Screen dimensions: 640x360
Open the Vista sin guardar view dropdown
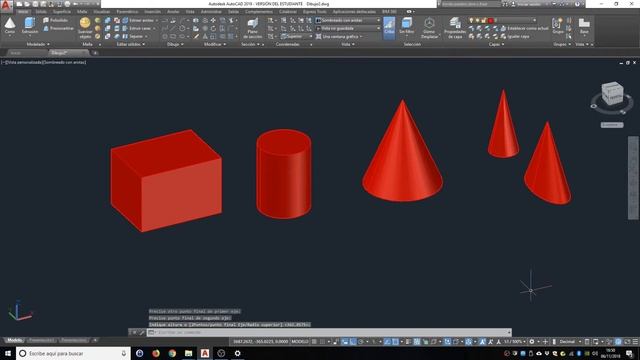click(x=348, y=28)
